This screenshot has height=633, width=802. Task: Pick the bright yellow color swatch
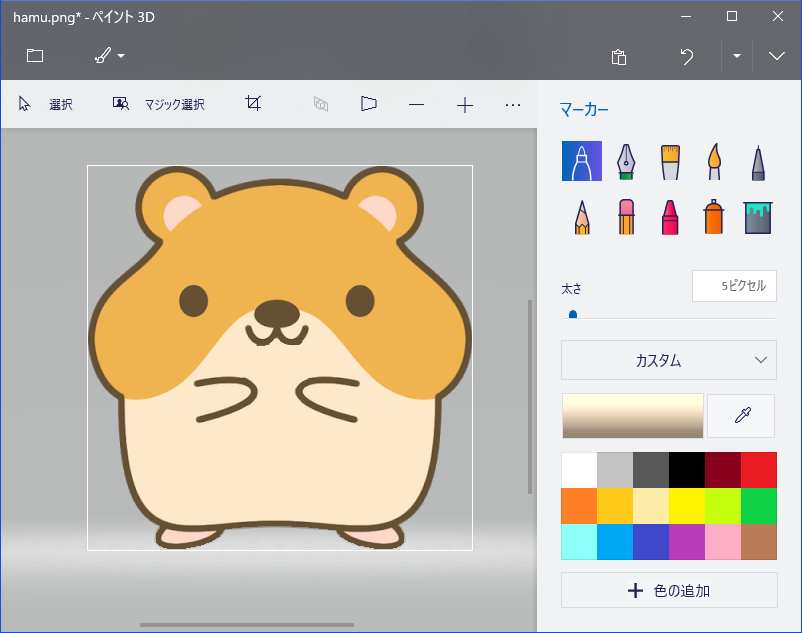tap(687, 506)
